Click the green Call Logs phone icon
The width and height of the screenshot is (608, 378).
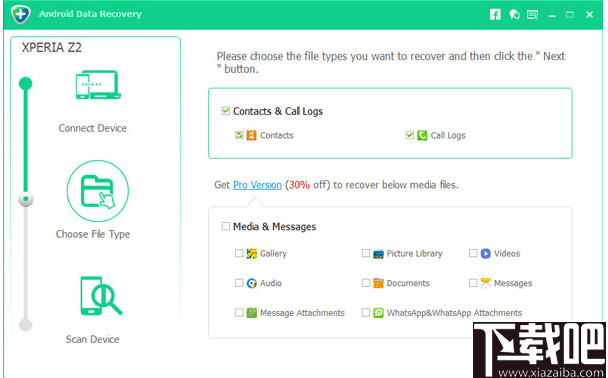point(422,135)
